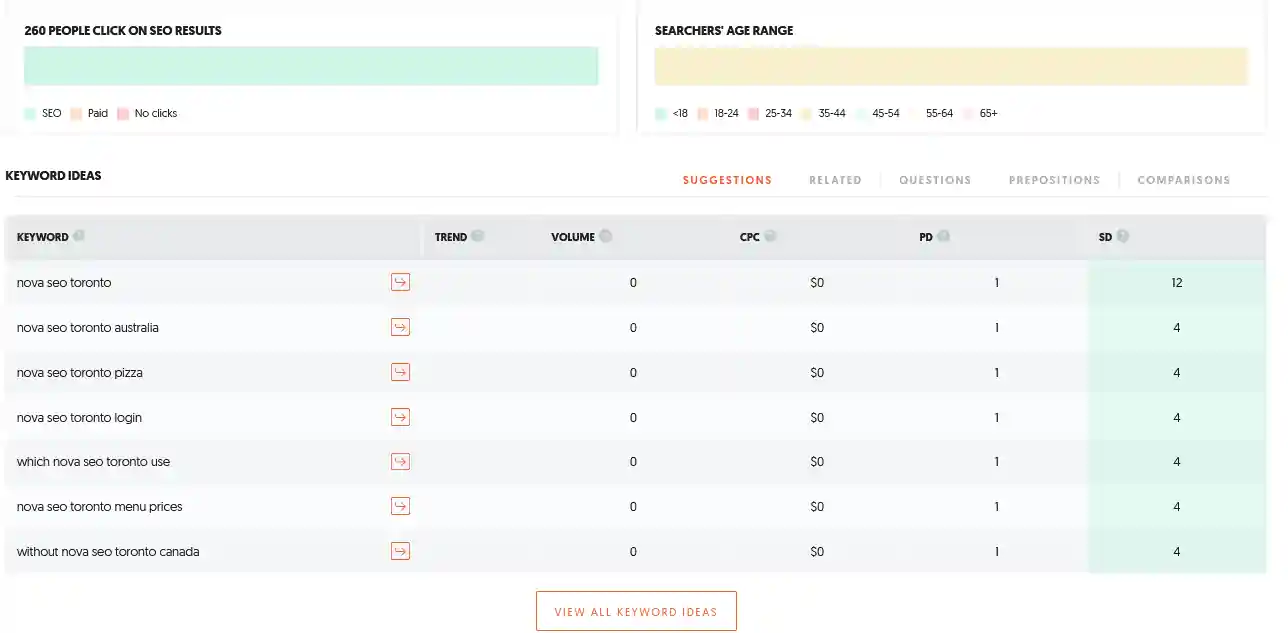The width and height of the screenshot is (1288, 633).
Task: Click help icon next to KEYWORD header
Action: click(79, 236)
